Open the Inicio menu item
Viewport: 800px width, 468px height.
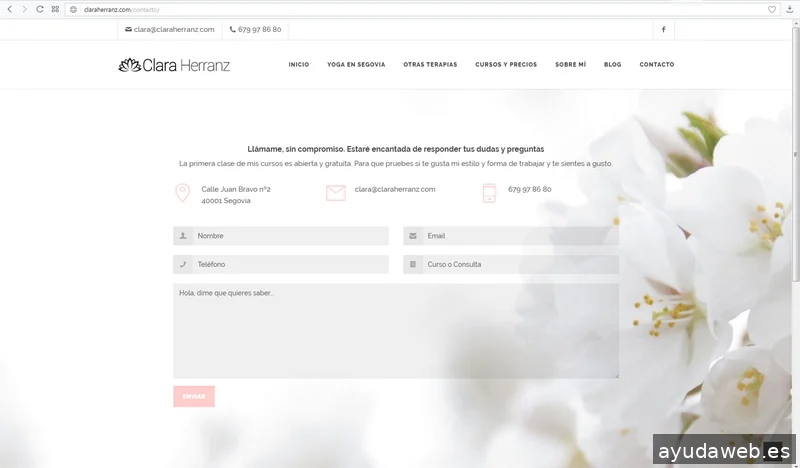coord(299,65)
